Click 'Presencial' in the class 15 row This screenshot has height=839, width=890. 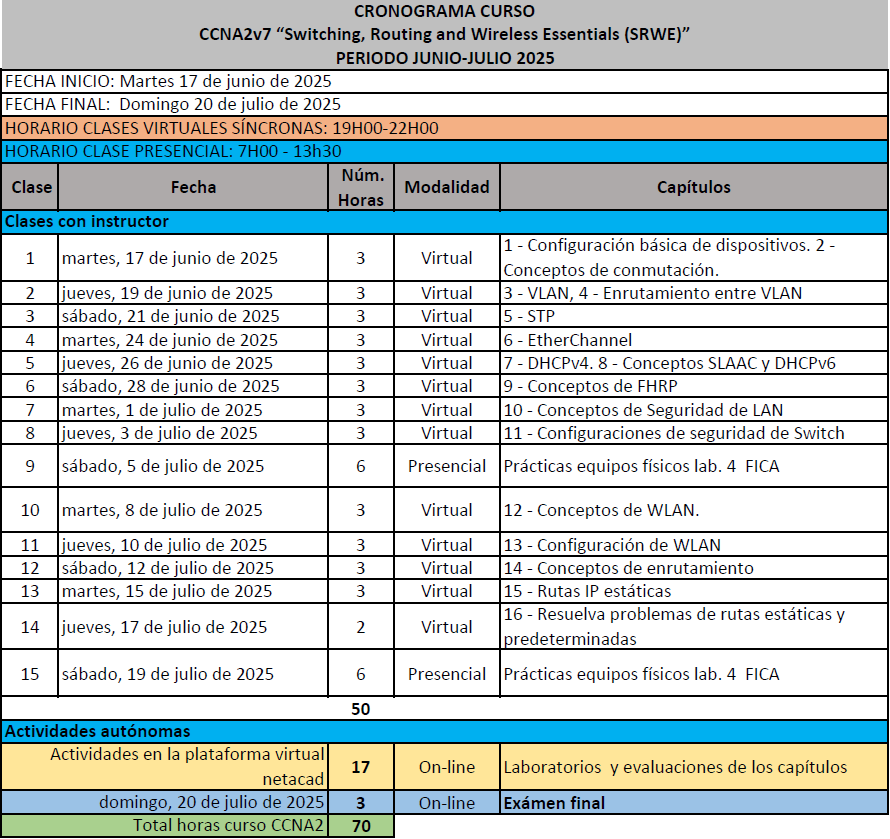point(447,674)
